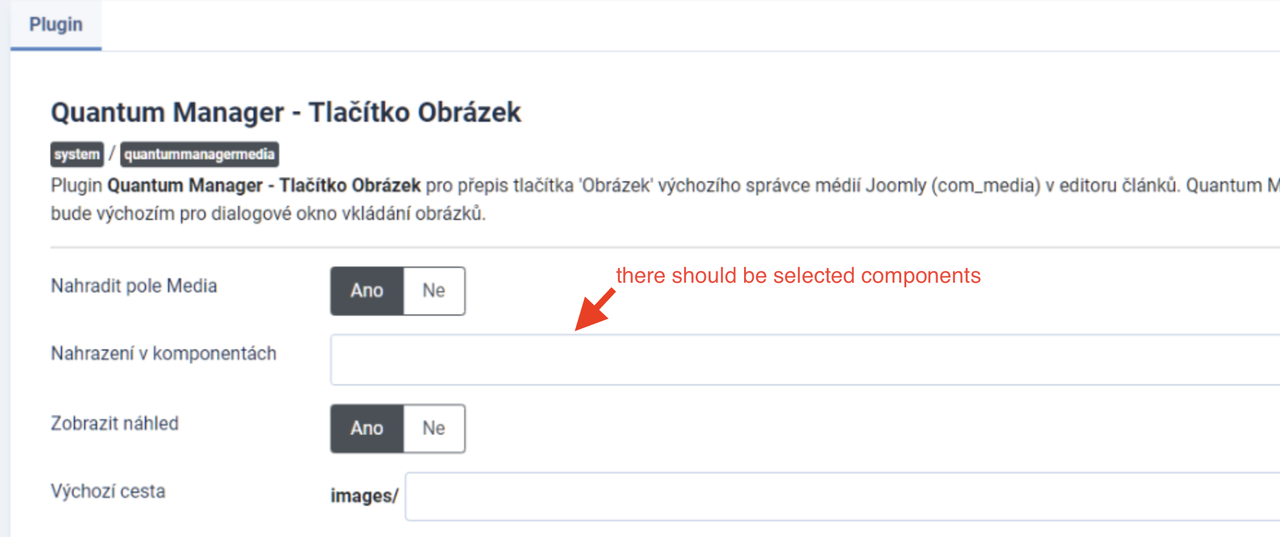Open the Plugin tab
This screenshot has width=1280, height=537.
pos(56,24)
